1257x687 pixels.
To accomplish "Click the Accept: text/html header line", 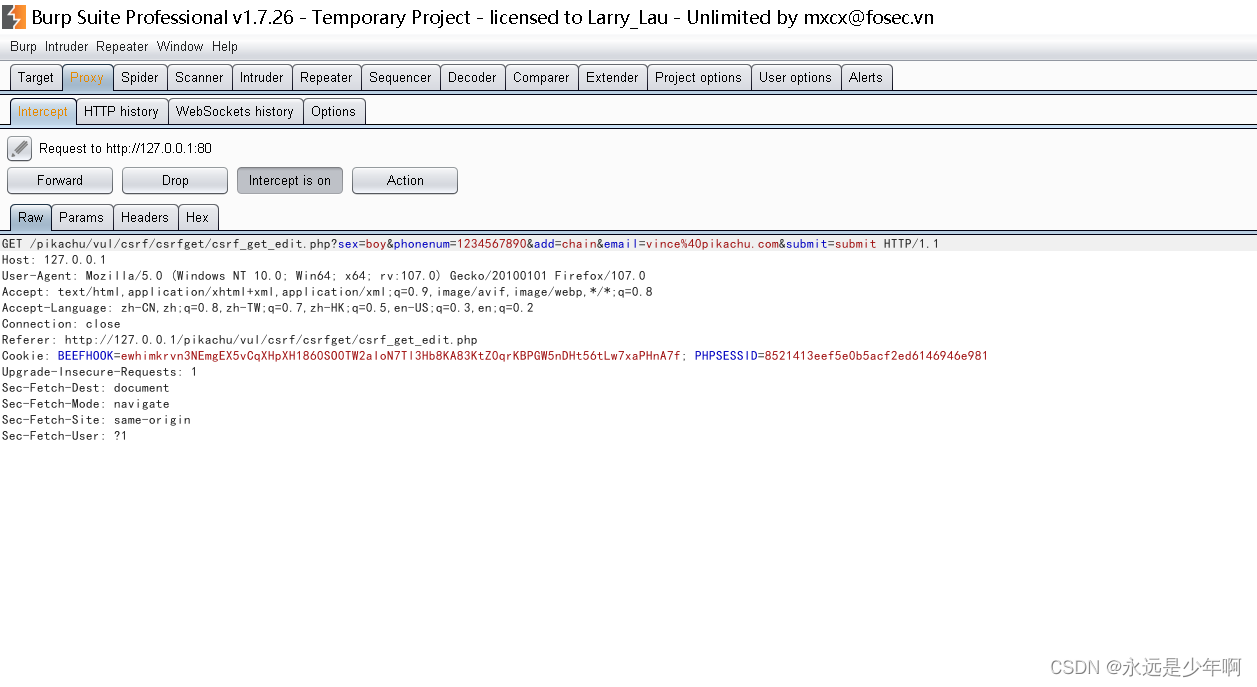I will pyautogui.click(x=327, y=292).
